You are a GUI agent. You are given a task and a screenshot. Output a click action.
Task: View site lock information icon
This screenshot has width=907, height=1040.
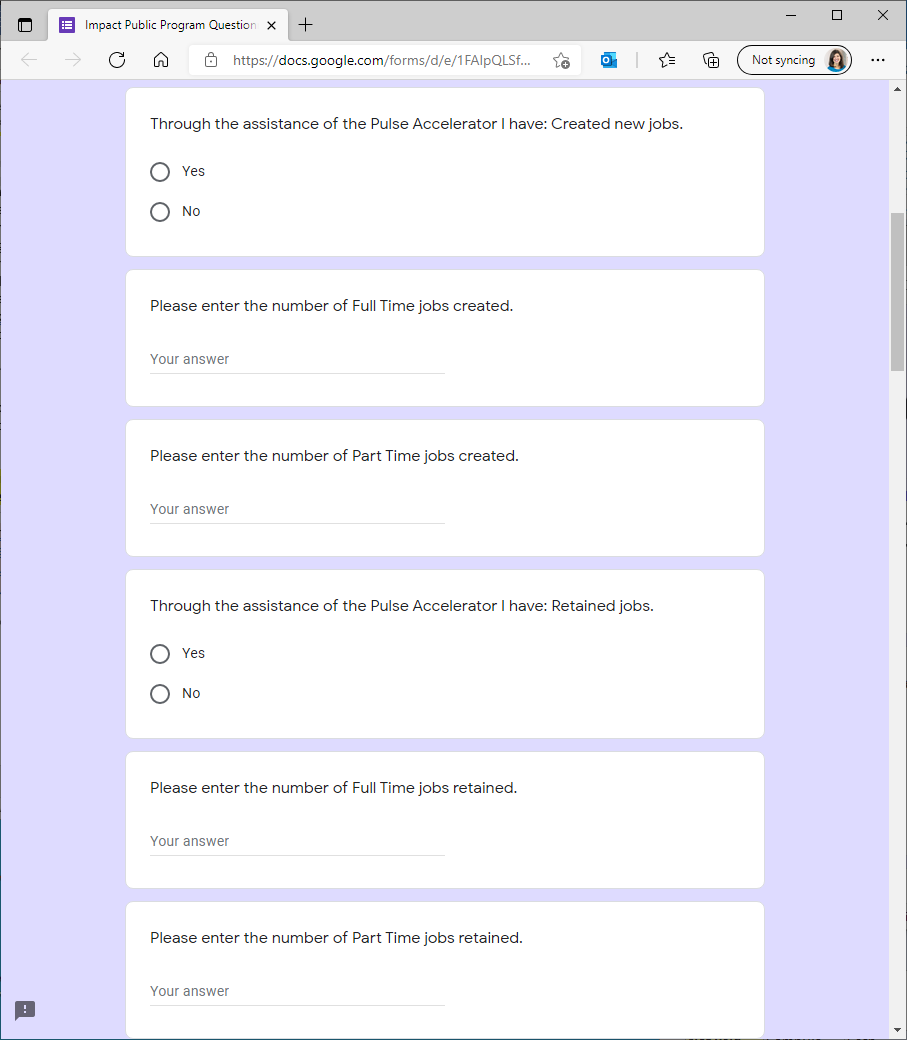[211, 60]
